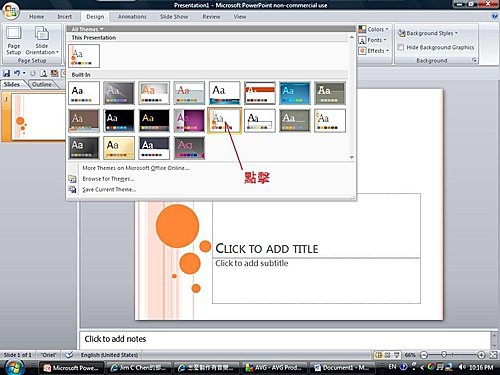The width and height of the screenshot is (500, 375).
Task: Click the zoom out minus button
Action: (x=424, y=355)
